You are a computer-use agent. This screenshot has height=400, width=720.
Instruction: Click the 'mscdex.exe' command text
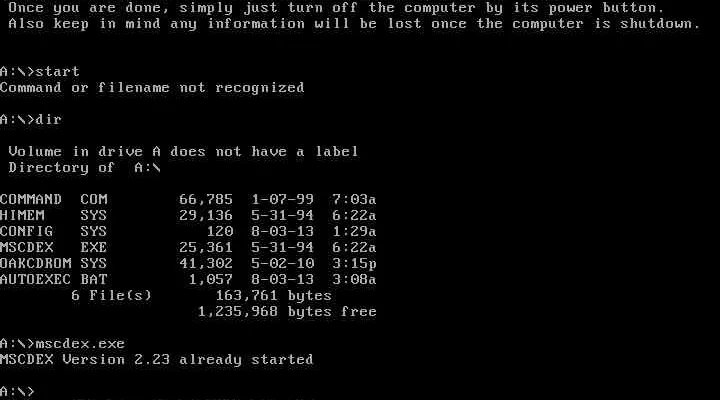coord(80,344)
